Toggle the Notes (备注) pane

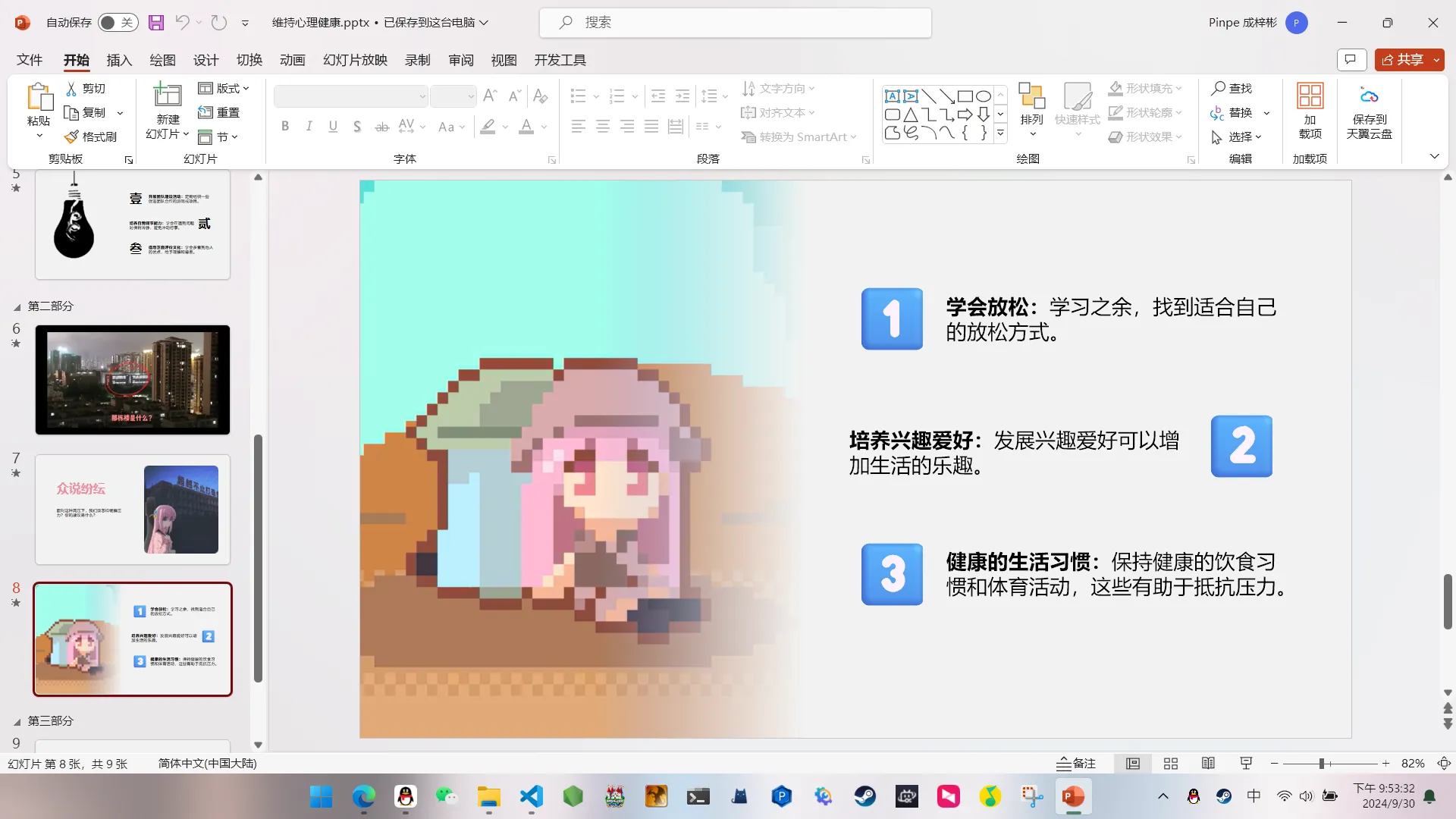(1076, 764)
